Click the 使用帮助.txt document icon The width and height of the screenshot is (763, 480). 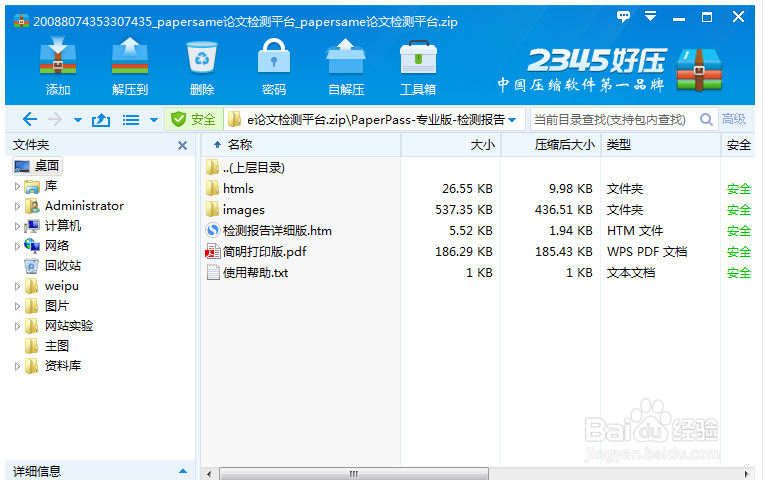pyautogui.click(x=213, y=273)
